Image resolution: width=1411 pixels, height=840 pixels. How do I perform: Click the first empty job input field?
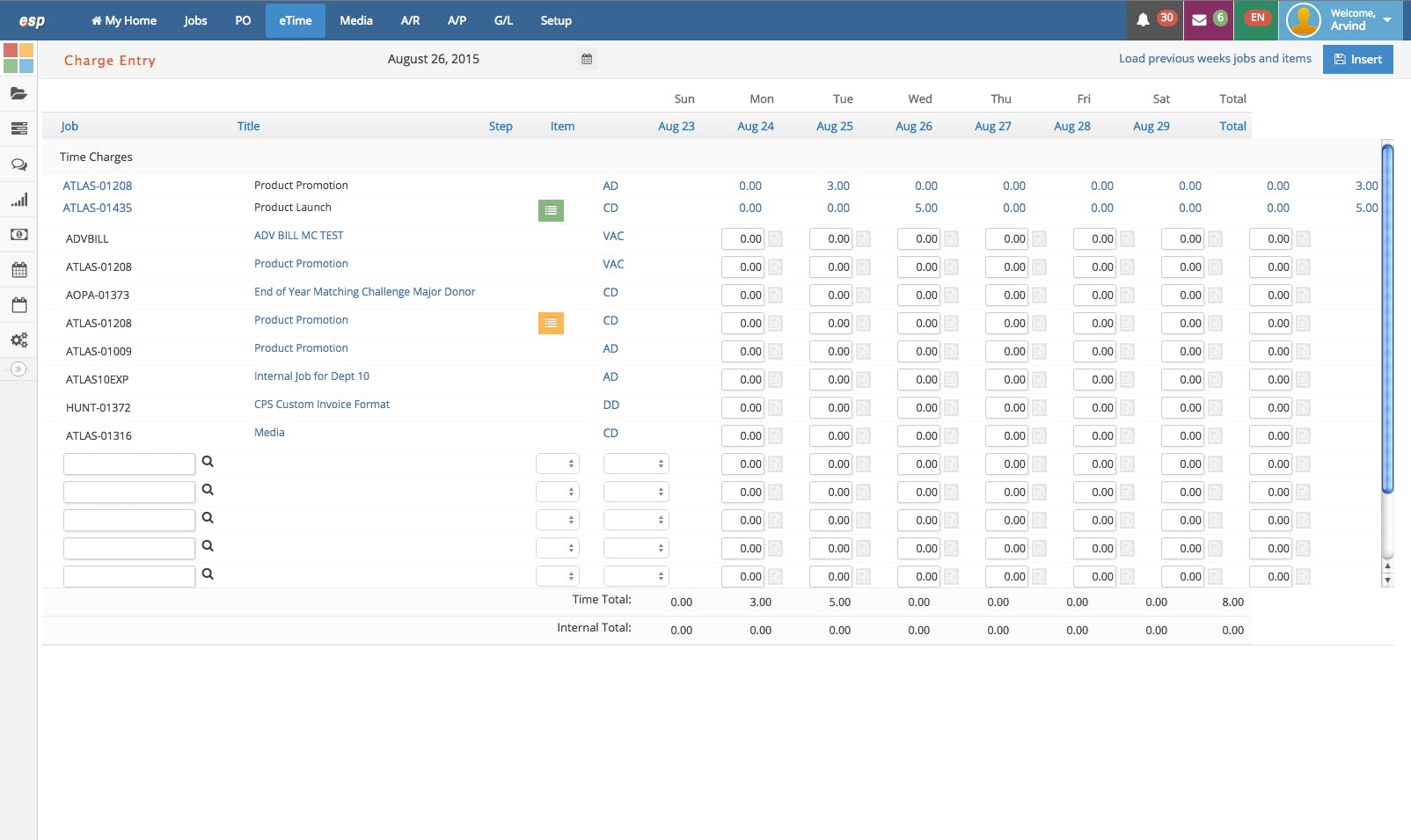coord(129,464)
